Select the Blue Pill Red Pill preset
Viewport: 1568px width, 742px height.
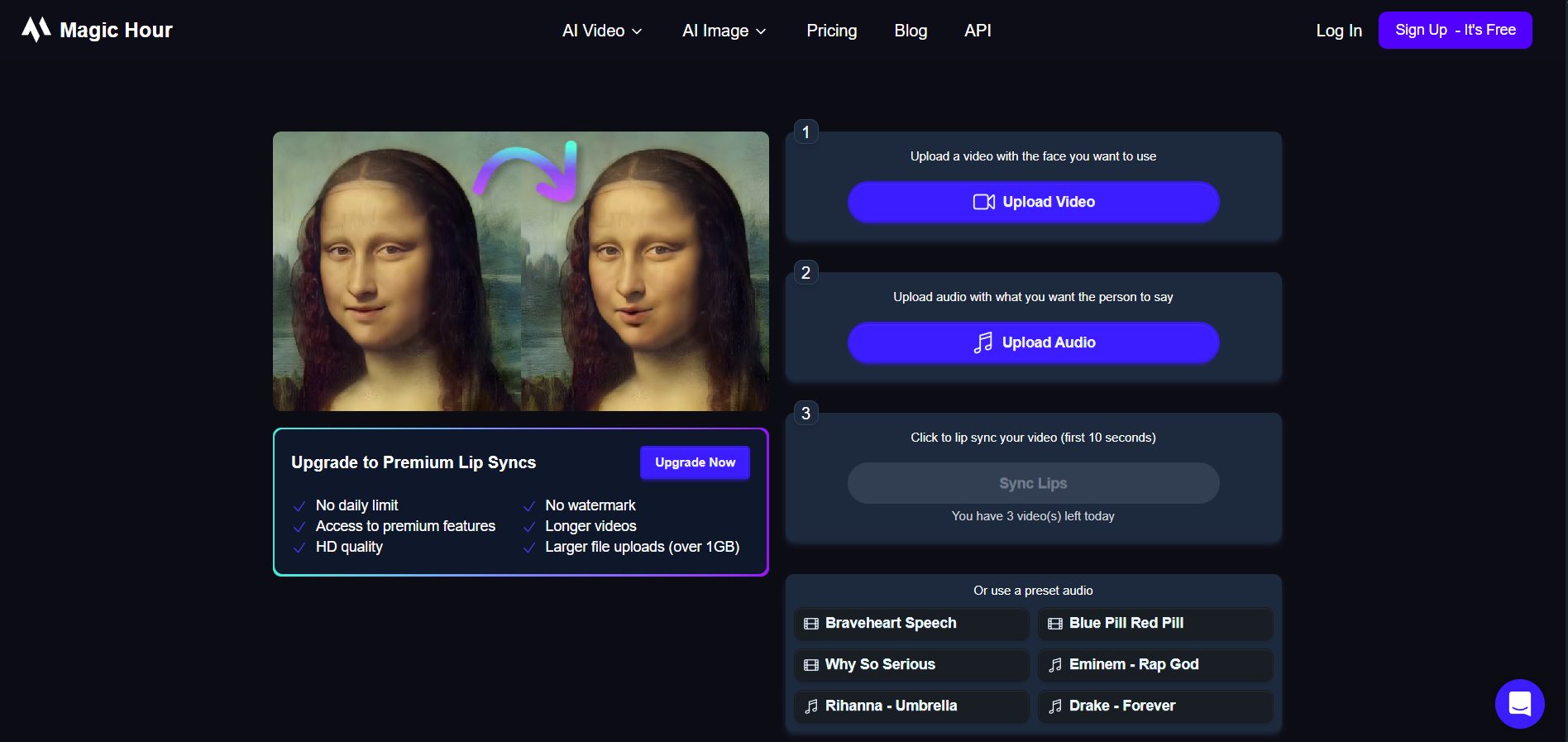[x=1155, y=624]
